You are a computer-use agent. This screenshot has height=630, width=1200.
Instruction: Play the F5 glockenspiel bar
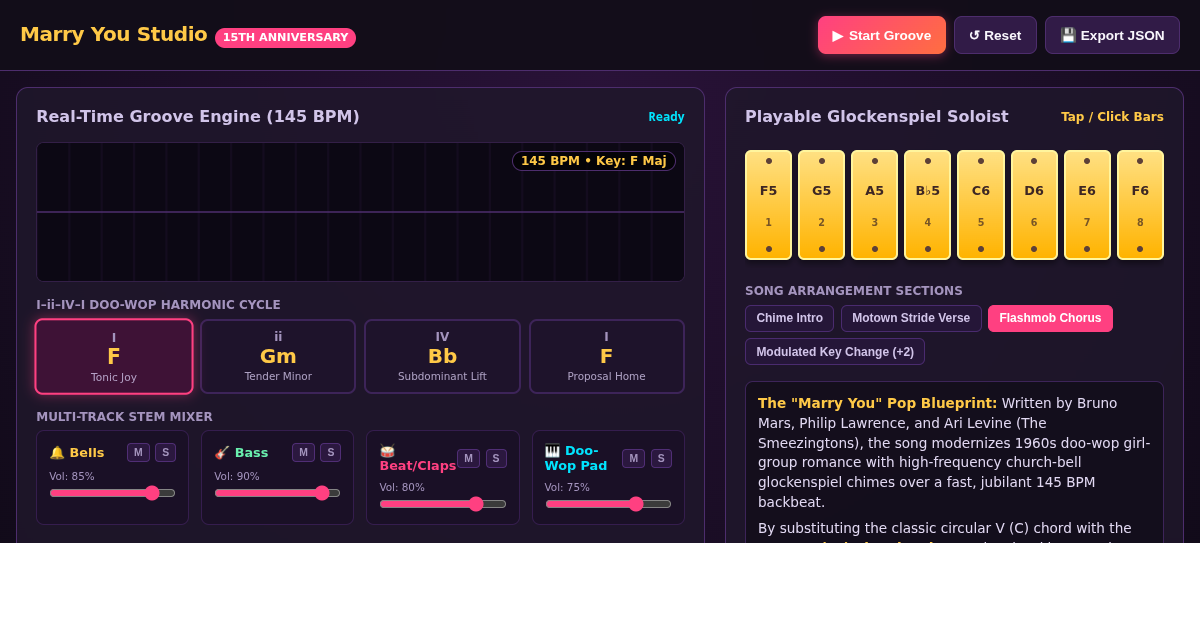768,205
